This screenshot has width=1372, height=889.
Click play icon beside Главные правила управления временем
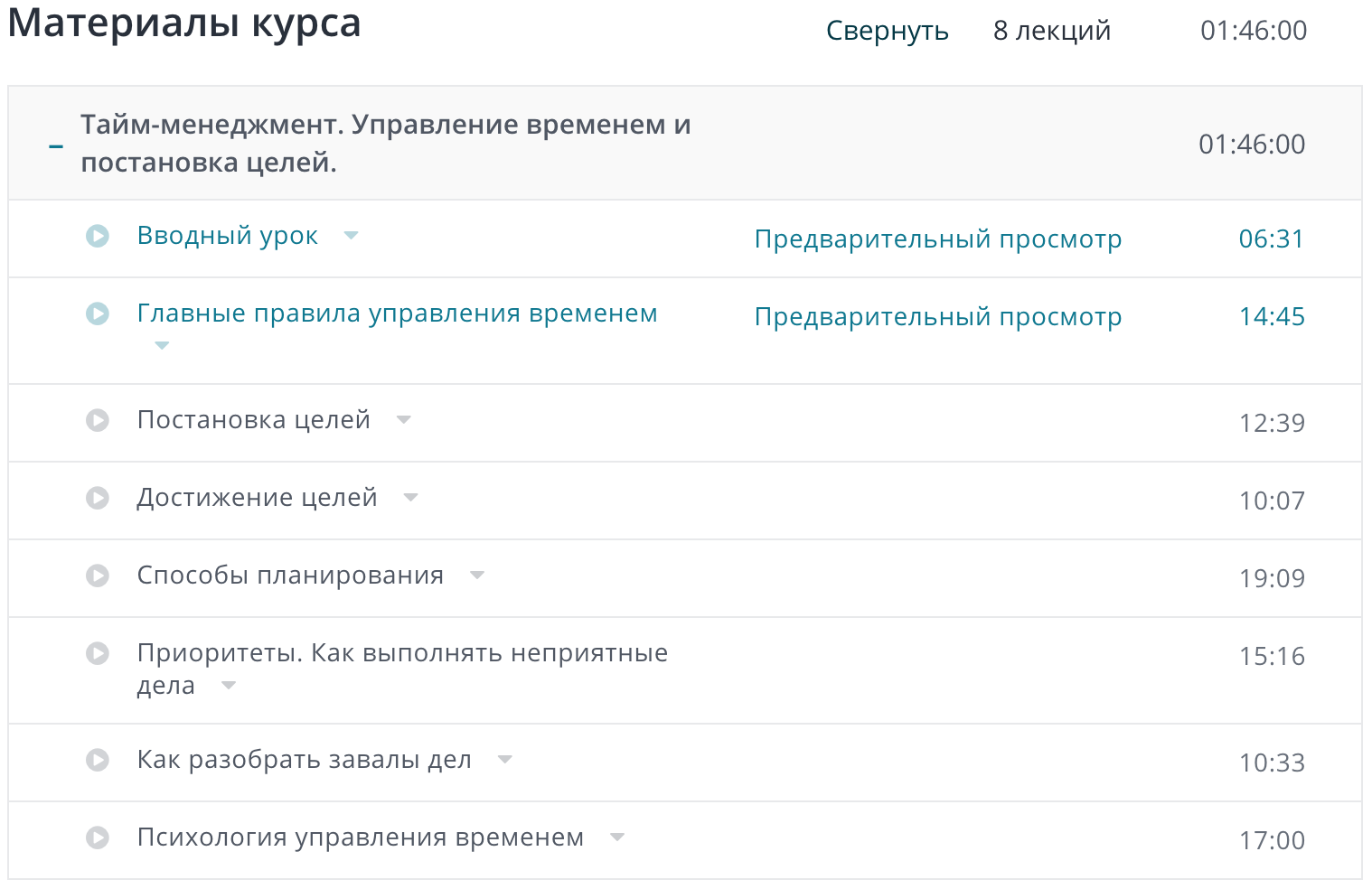[x=98, y=313]
